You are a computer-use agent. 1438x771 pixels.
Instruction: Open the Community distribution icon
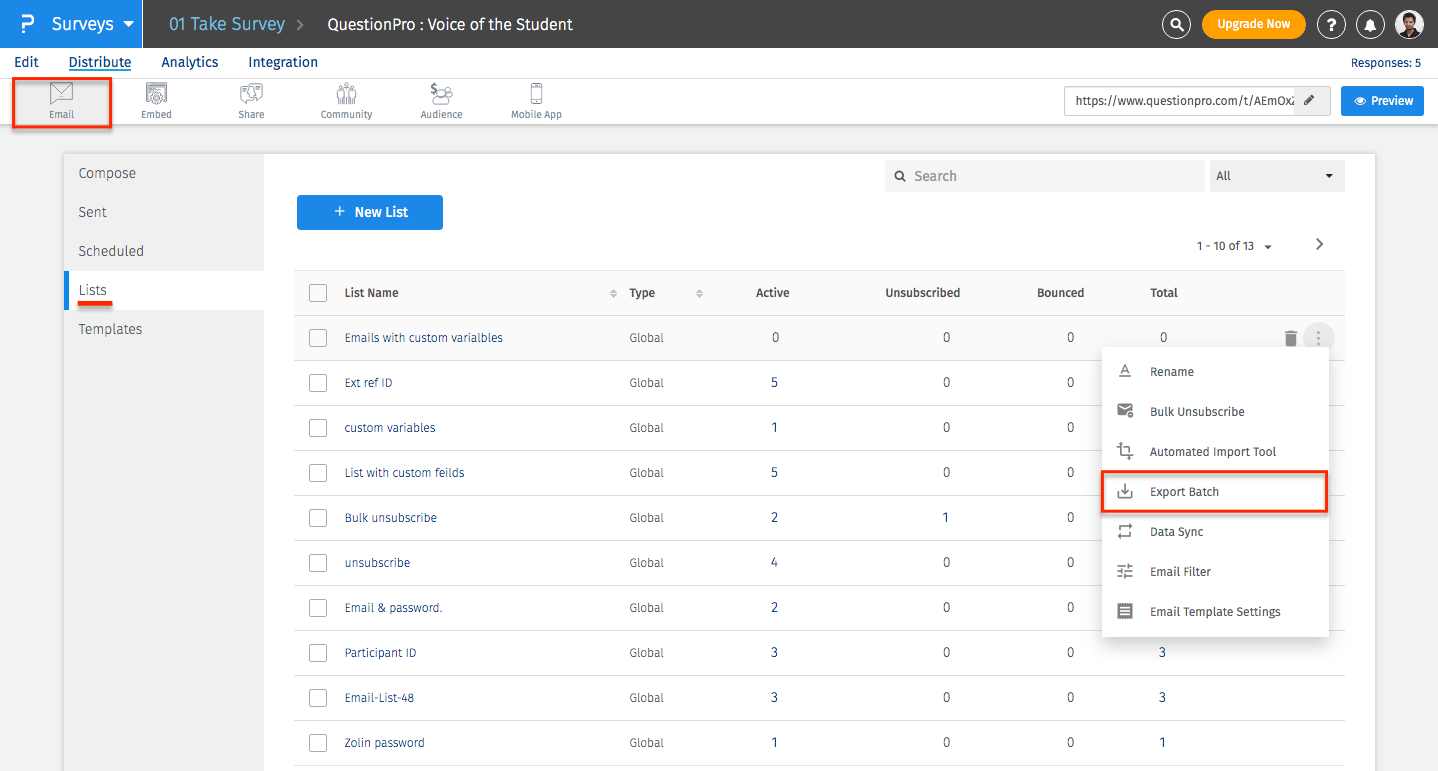click(346, 101)
